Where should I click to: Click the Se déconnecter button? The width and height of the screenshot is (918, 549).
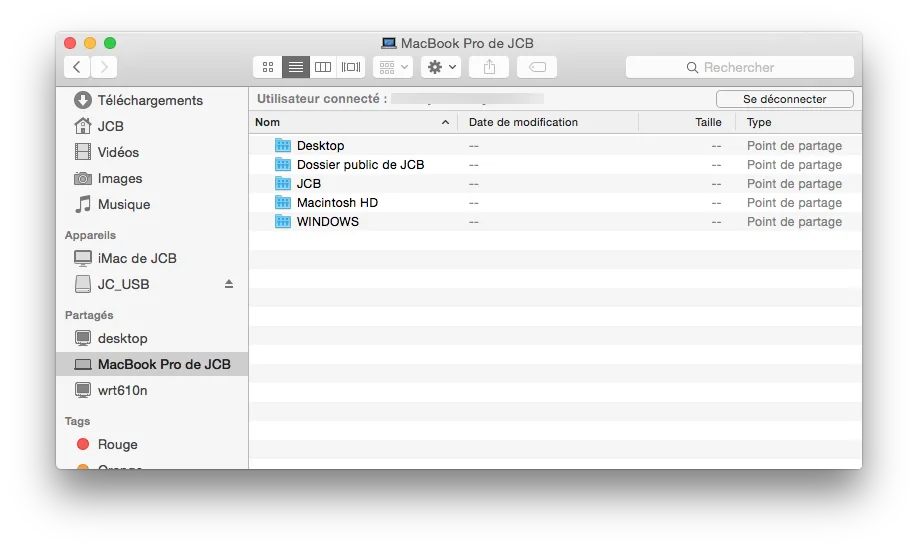(785, 99)
